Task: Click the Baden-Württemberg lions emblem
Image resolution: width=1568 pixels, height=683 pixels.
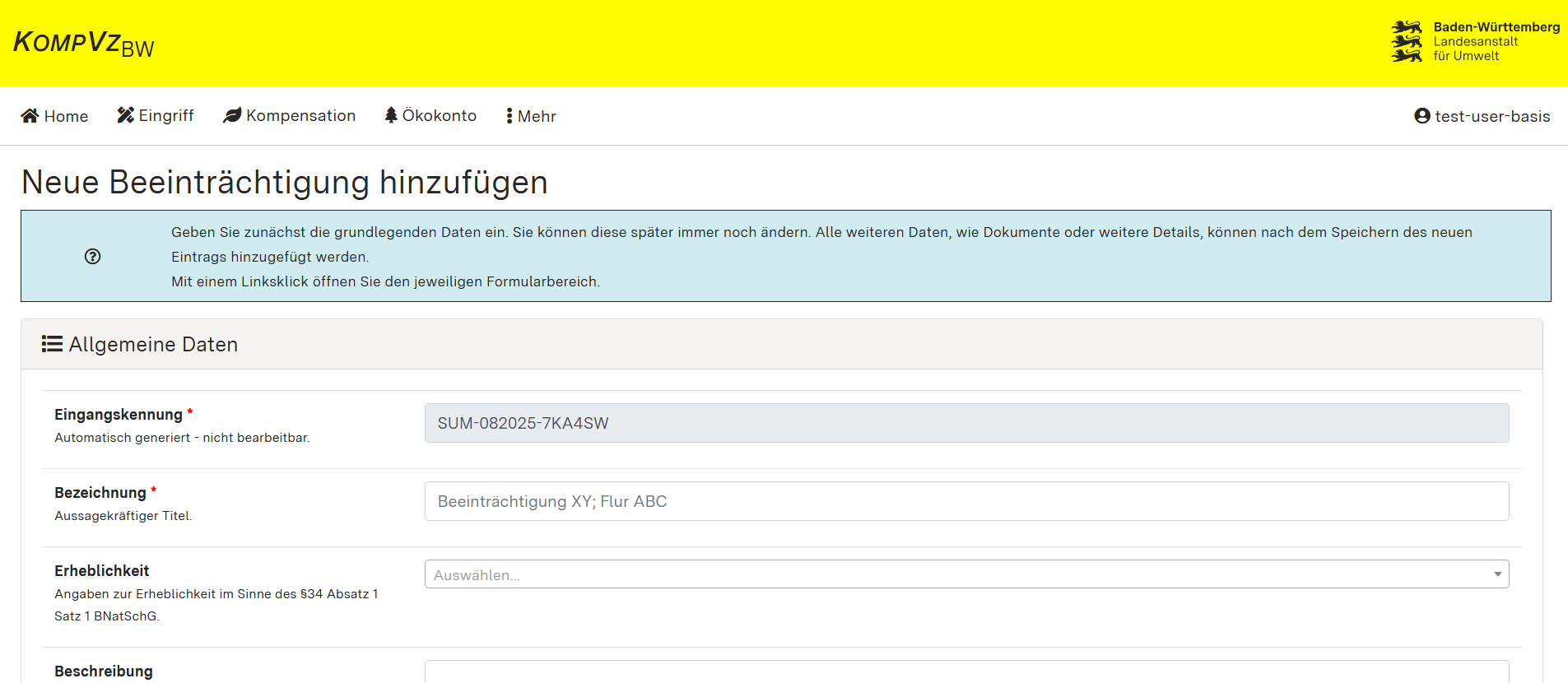Action: [1407, 41]
